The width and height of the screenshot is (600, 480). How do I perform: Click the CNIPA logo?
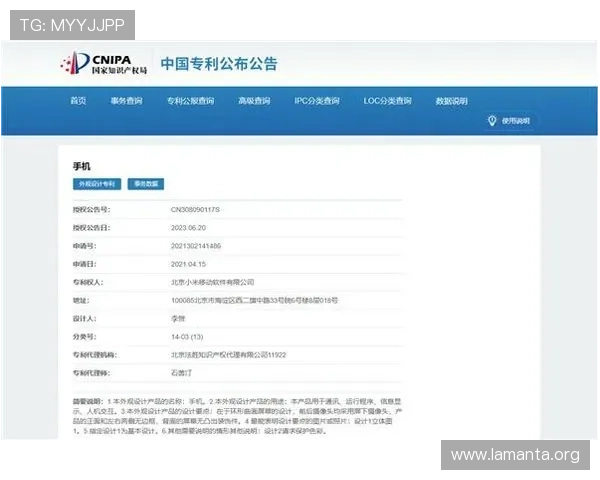point(104,63)
